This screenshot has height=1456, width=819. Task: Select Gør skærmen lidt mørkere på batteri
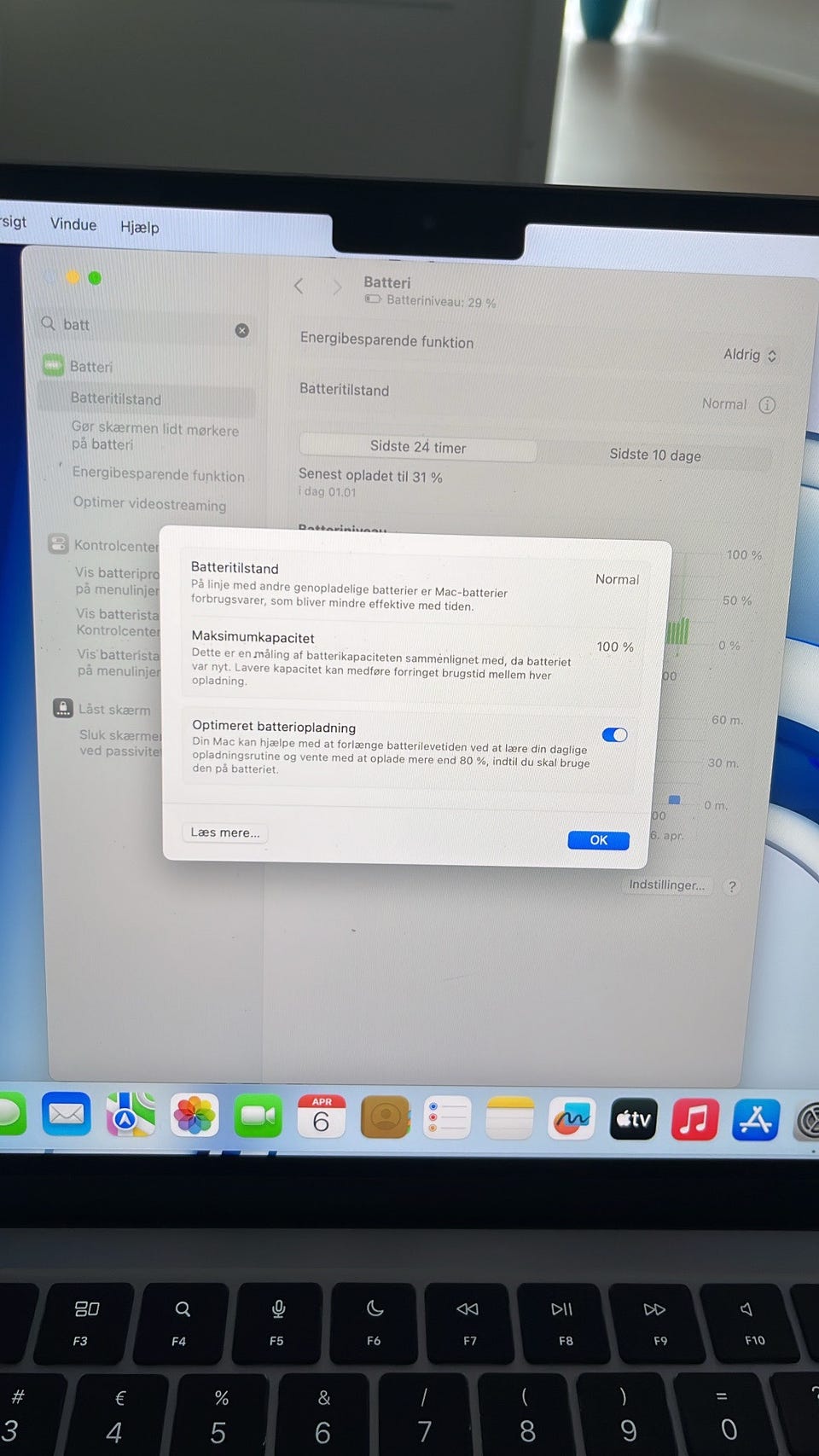tap(154, 437)
